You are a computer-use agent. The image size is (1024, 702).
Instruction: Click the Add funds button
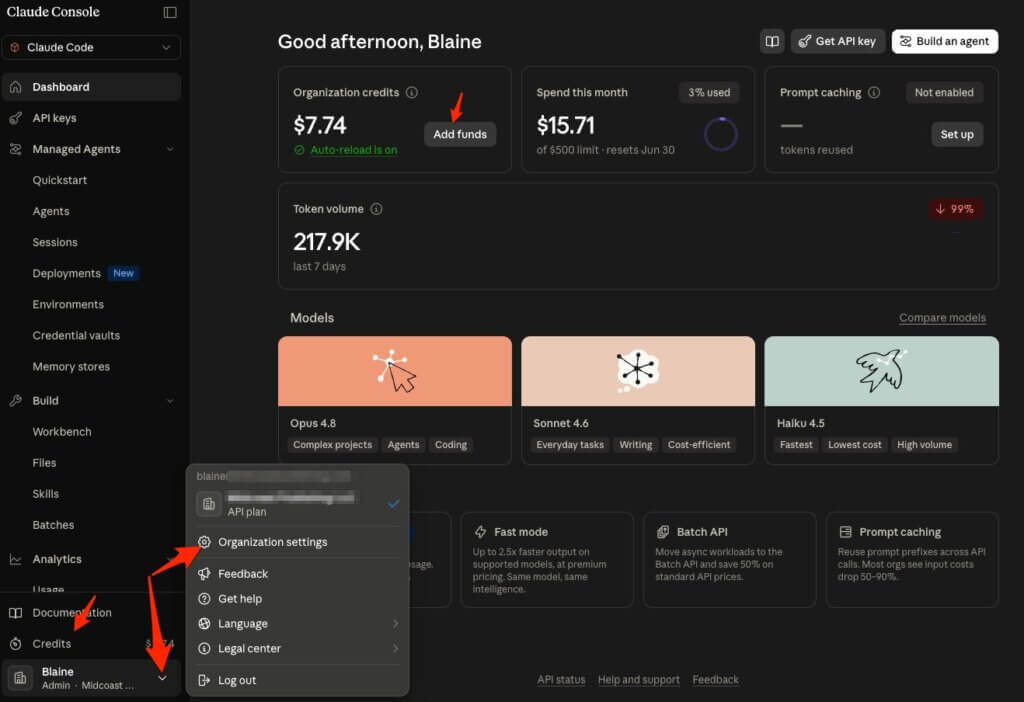[x=460, y=135]
